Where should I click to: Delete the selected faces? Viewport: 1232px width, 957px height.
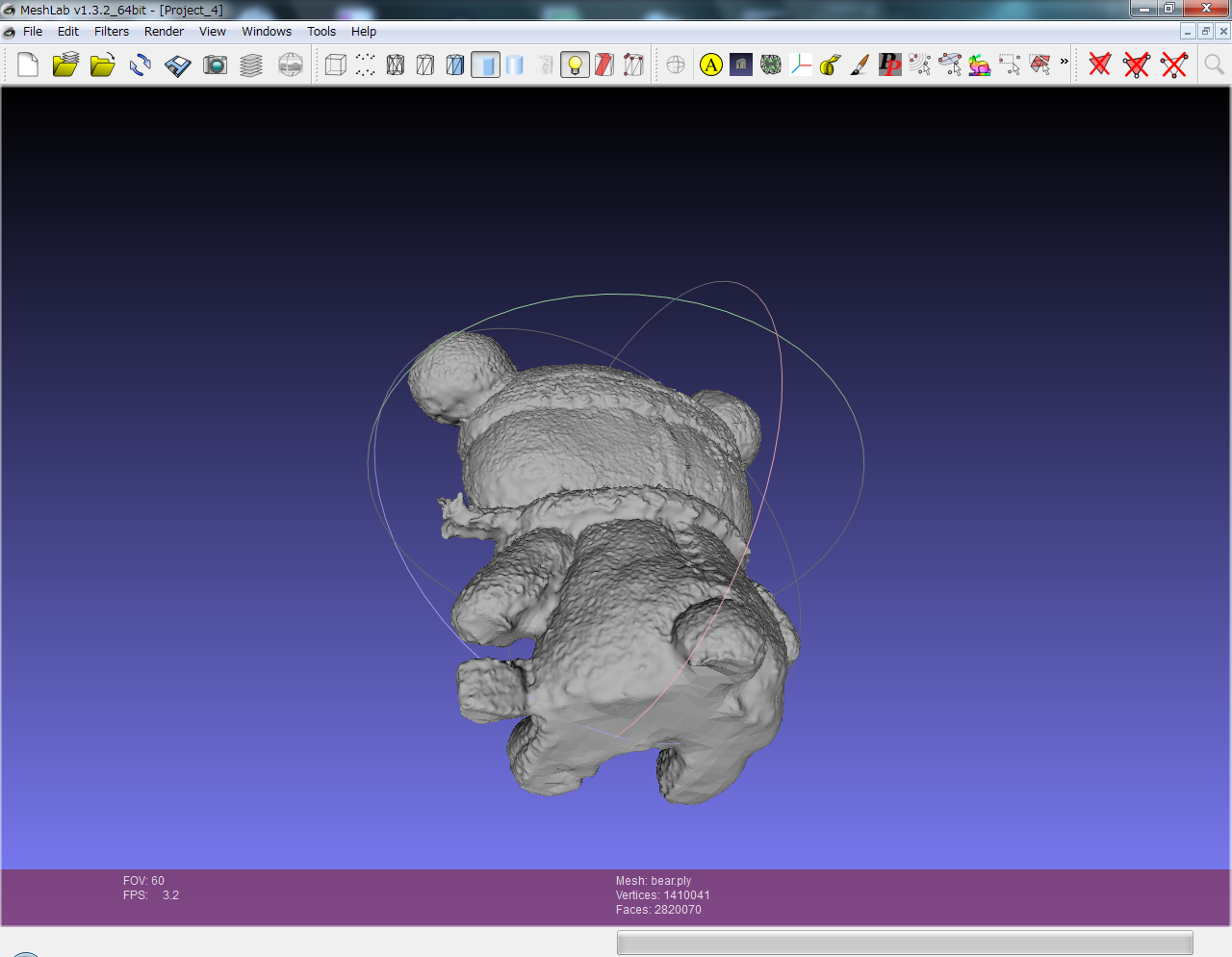coord(1100,65)
